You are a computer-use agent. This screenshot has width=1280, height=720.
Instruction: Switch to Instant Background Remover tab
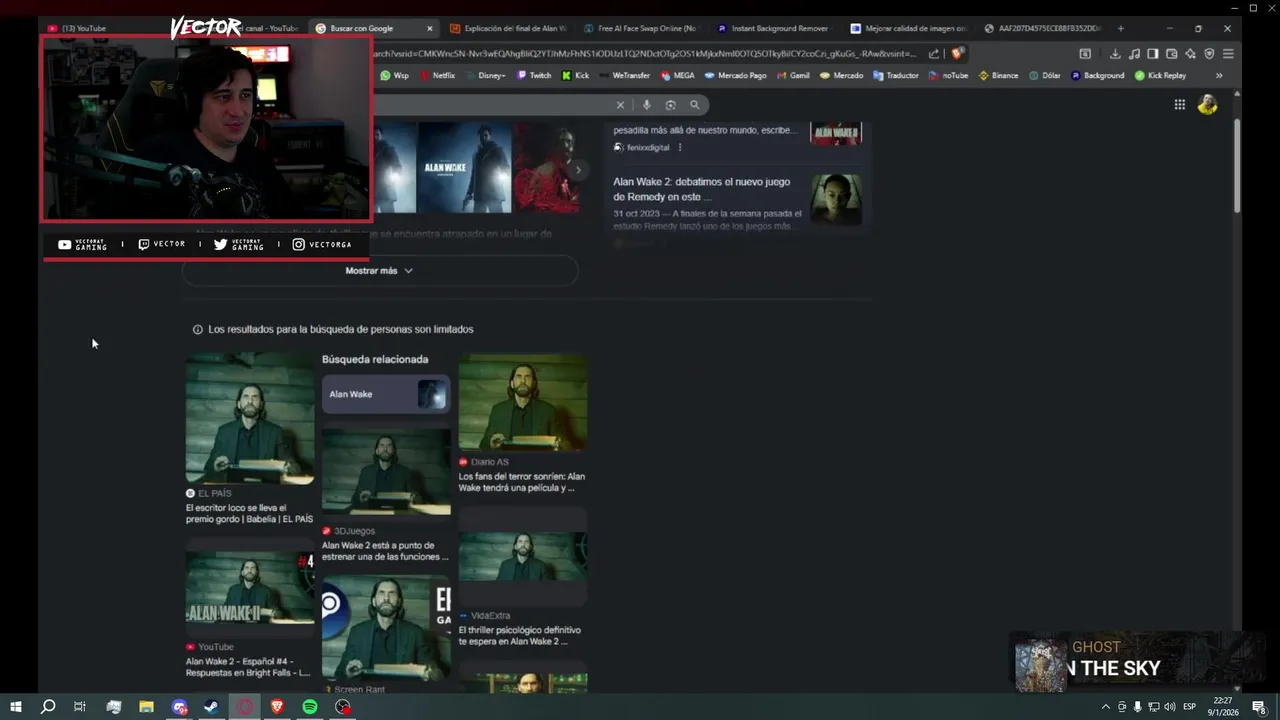(x=773, y=28)
